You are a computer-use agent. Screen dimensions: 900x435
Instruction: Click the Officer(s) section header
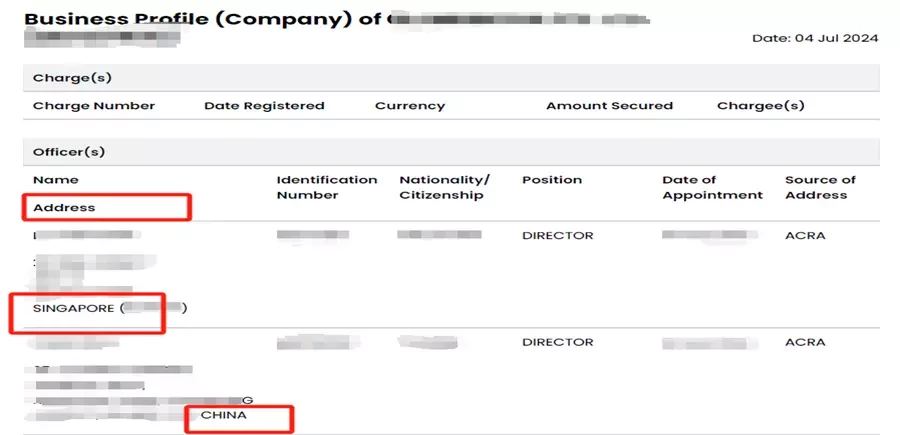click(69, 152)
